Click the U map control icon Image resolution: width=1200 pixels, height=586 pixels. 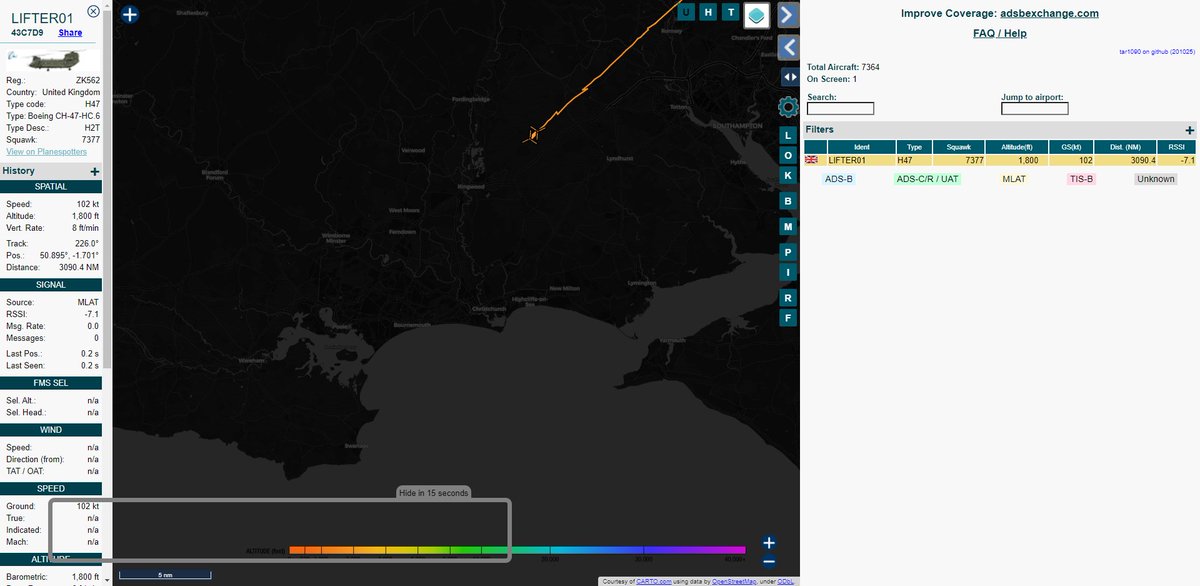(x=685, y=12)
